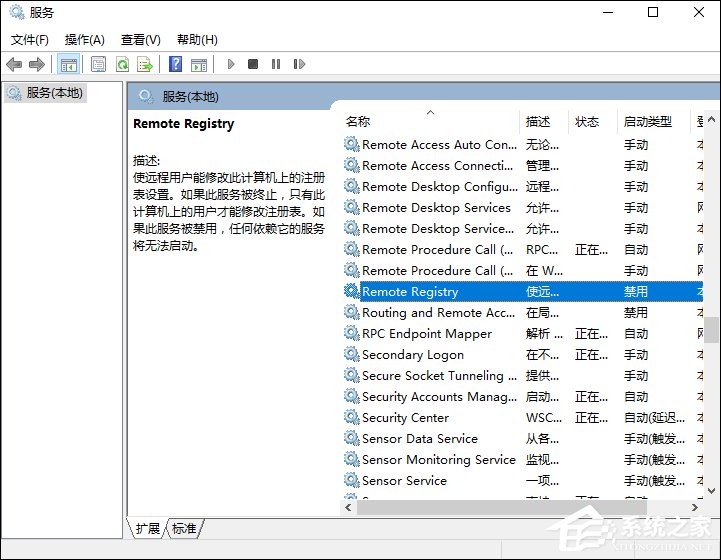This screenshot has height=560, width=721.
Task: Open the 帮助(H) menu
Action: 197,40
